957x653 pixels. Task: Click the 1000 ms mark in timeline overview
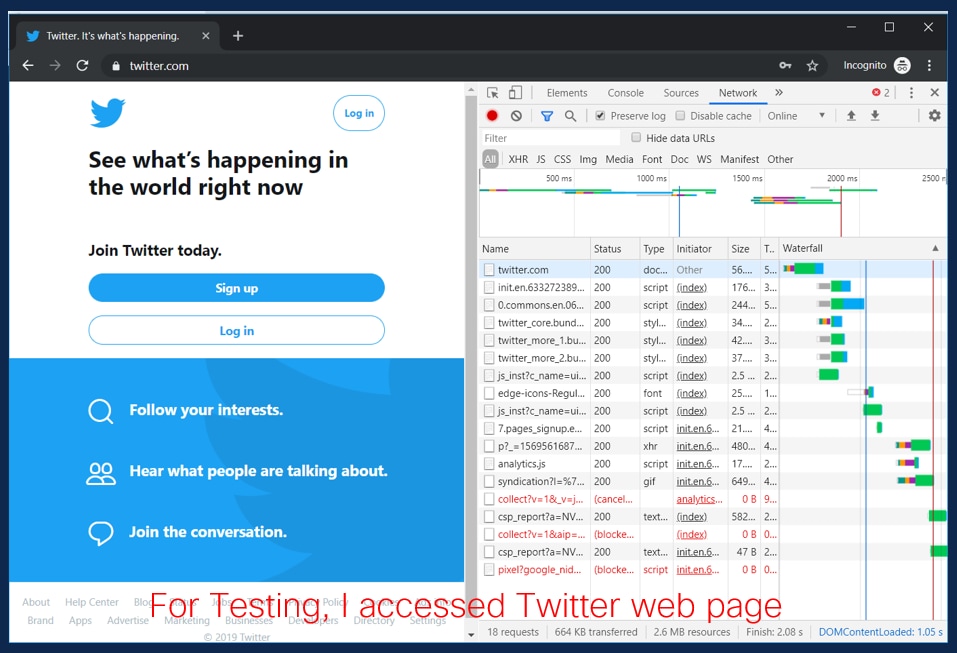pyautogui.click(x=652, y=178)
